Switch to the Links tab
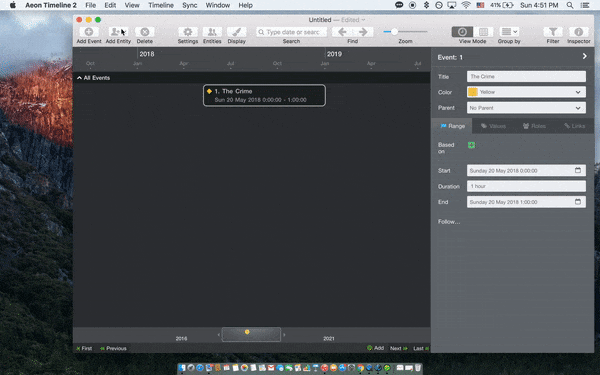Viewport: 600px width, 375px height. point(574,126)
